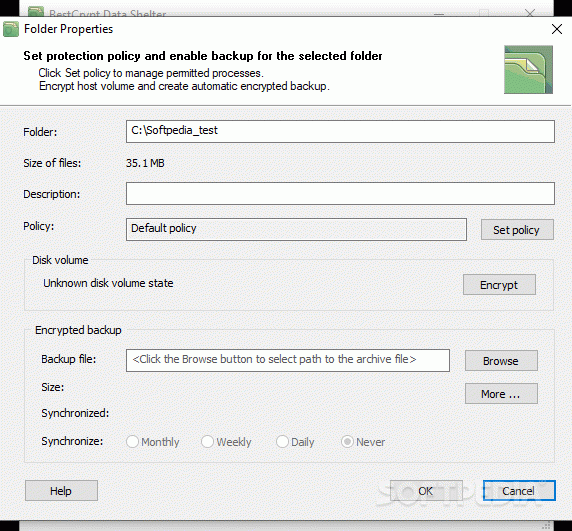Click the Disk volume group title
The image size is (572, 531).
(60, 260)
